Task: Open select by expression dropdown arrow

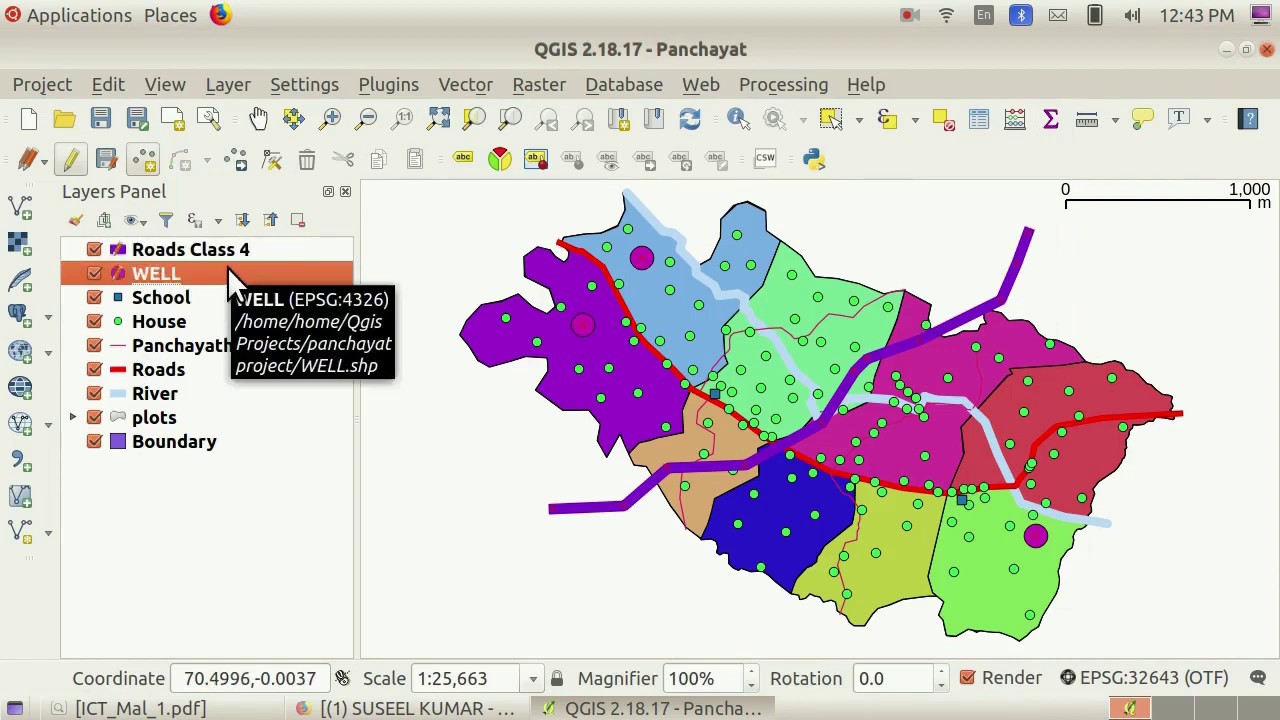Action: 915,120
